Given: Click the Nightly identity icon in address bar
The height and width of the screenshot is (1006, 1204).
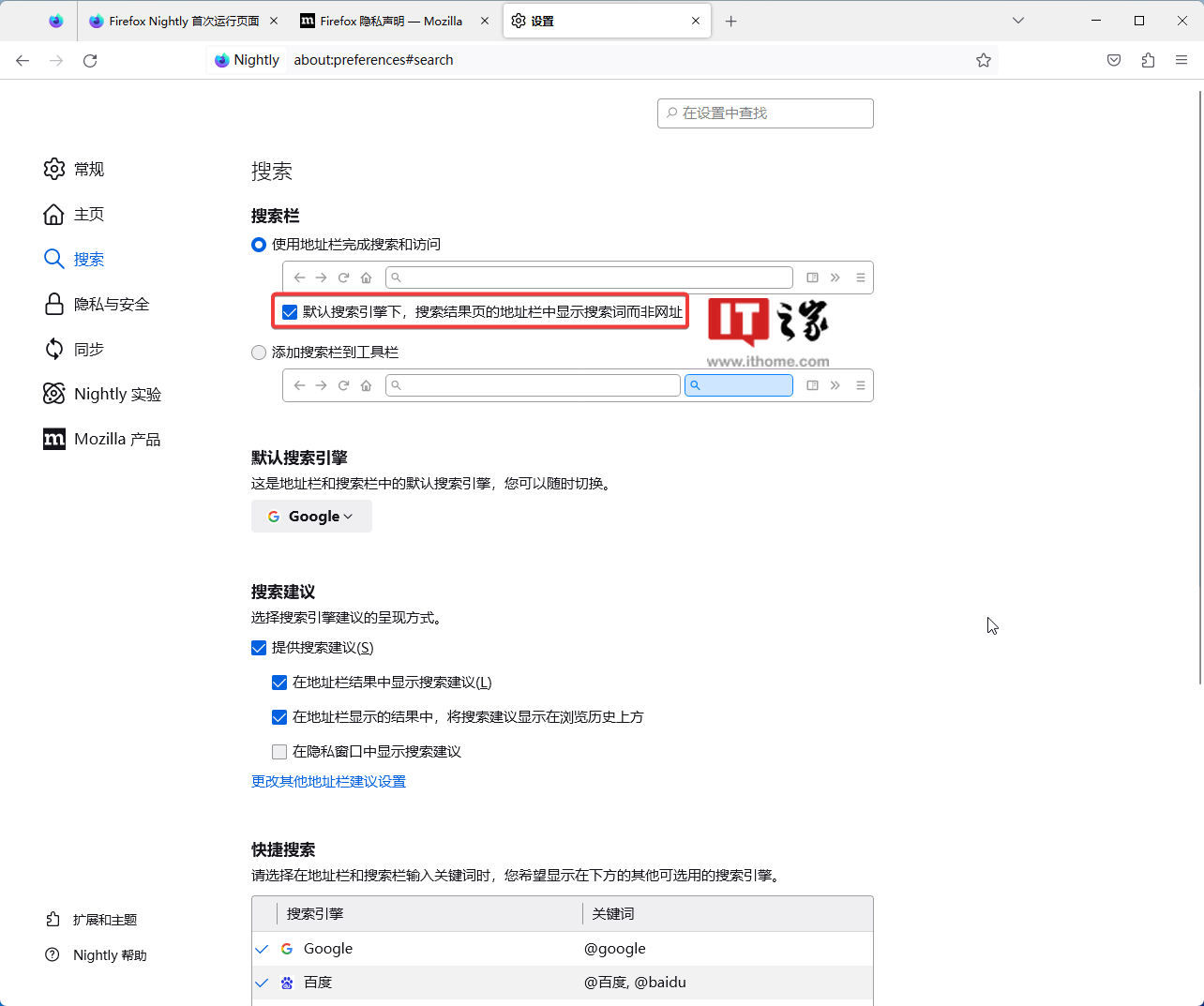Looking at the screenshot, I should (x=247, y=60).
